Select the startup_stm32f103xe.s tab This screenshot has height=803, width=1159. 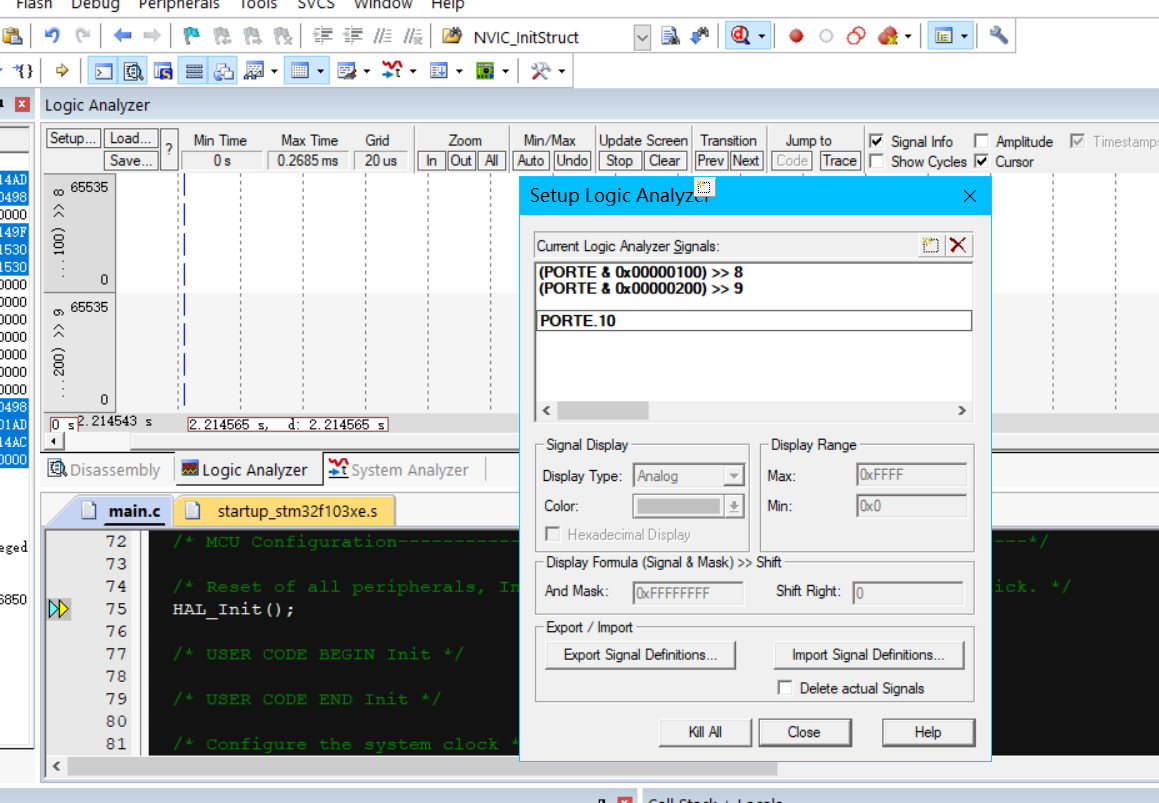285,511
